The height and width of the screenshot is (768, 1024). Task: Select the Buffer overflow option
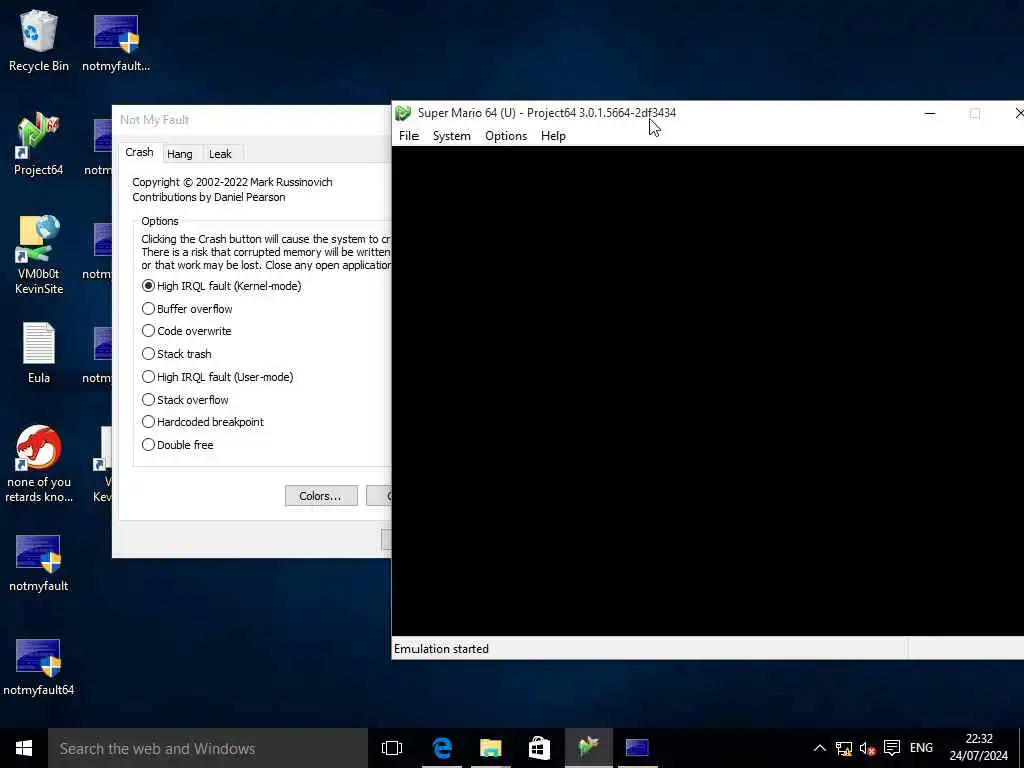click(x=187, y=309)
